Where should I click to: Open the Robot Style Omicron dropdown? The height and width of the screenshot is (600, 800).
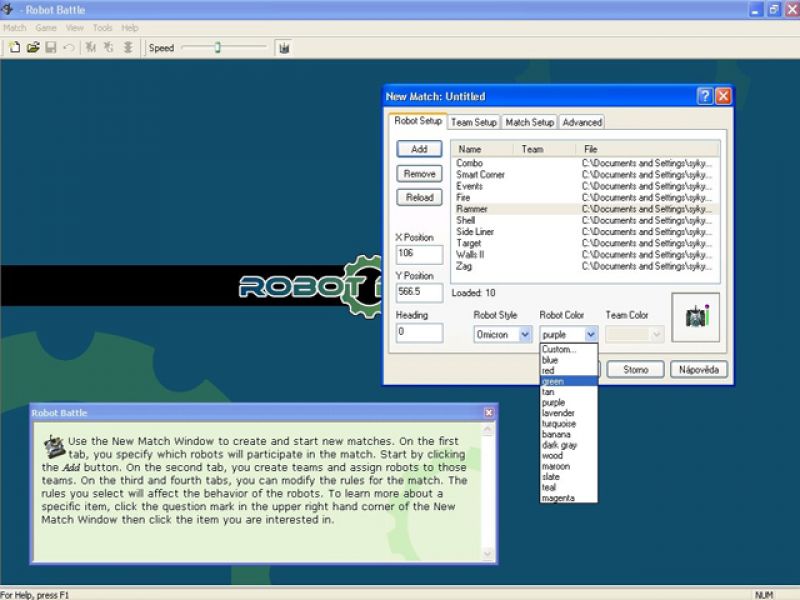(503, 335)
